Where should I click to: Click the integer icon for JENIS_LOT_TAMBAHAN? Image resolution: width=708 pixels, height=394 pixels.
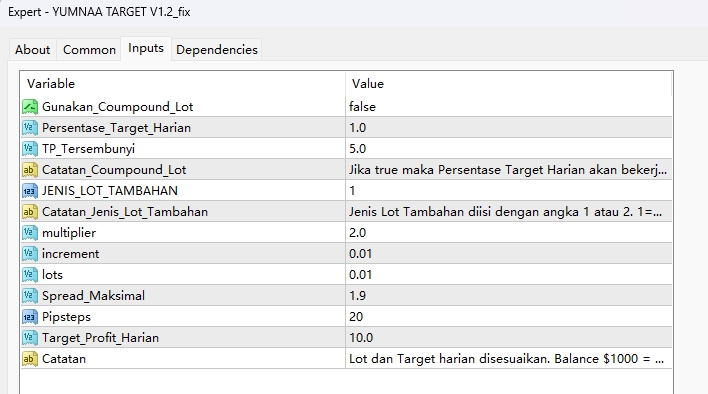pos(30,191)
